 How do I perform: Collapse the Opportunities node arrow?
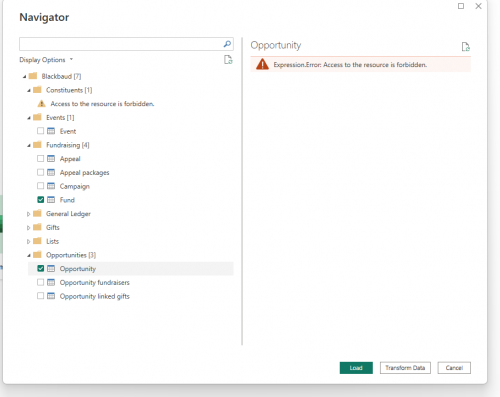(x=29, y=256)
